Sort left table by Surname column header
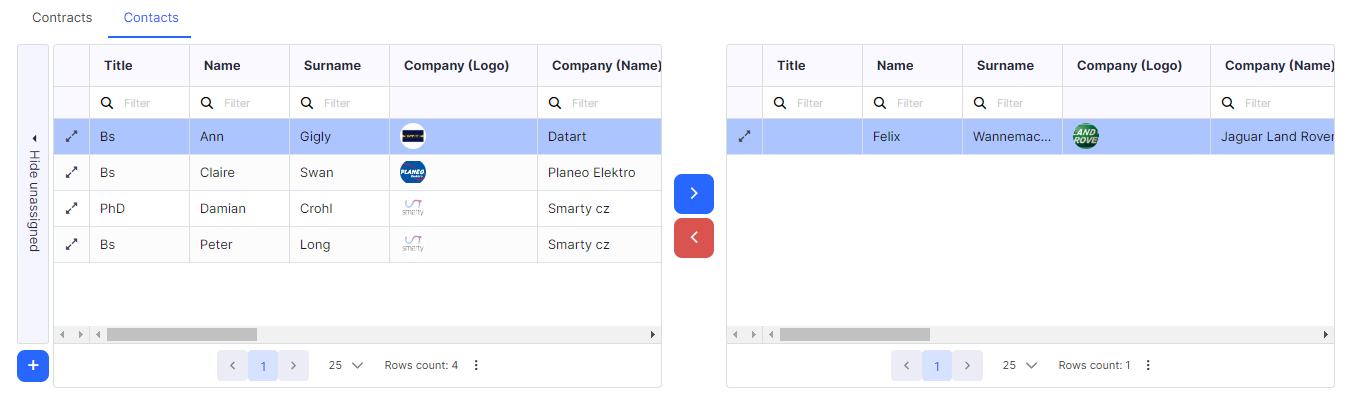This screenshot has width=1351, height=405. click(x=332, y=66)
